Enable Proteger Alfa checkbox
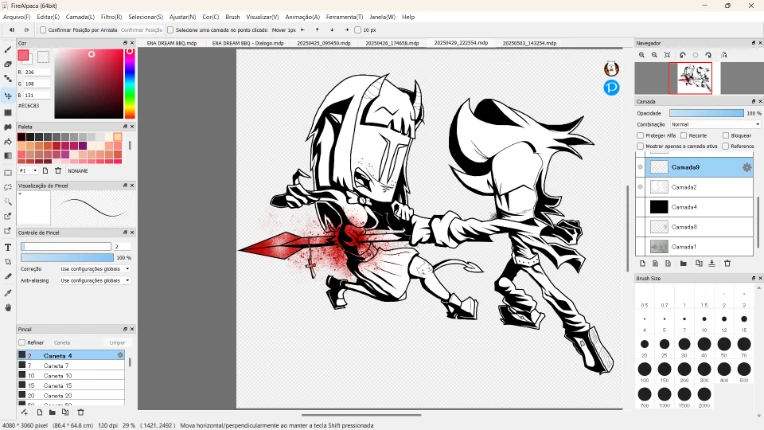 tap(640, 135)
